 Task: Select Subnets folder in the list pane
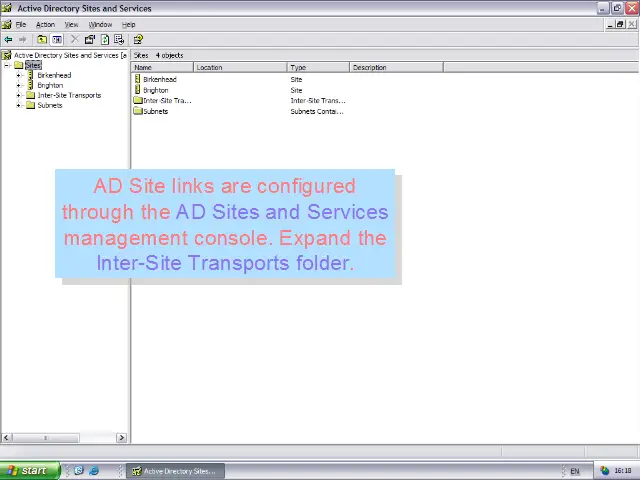[155, 111]
